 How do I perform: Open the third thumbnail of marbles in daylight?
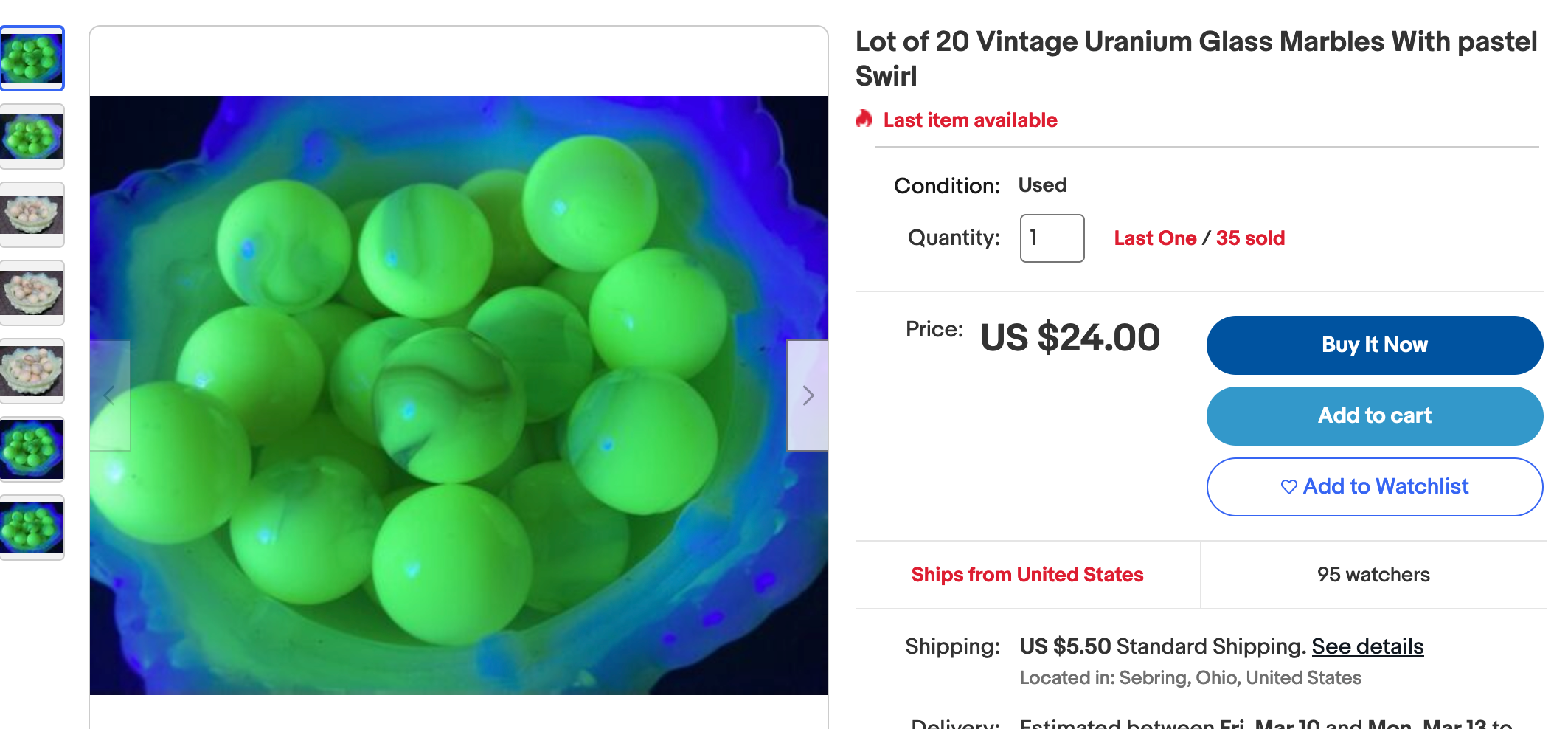click(32, 215)
